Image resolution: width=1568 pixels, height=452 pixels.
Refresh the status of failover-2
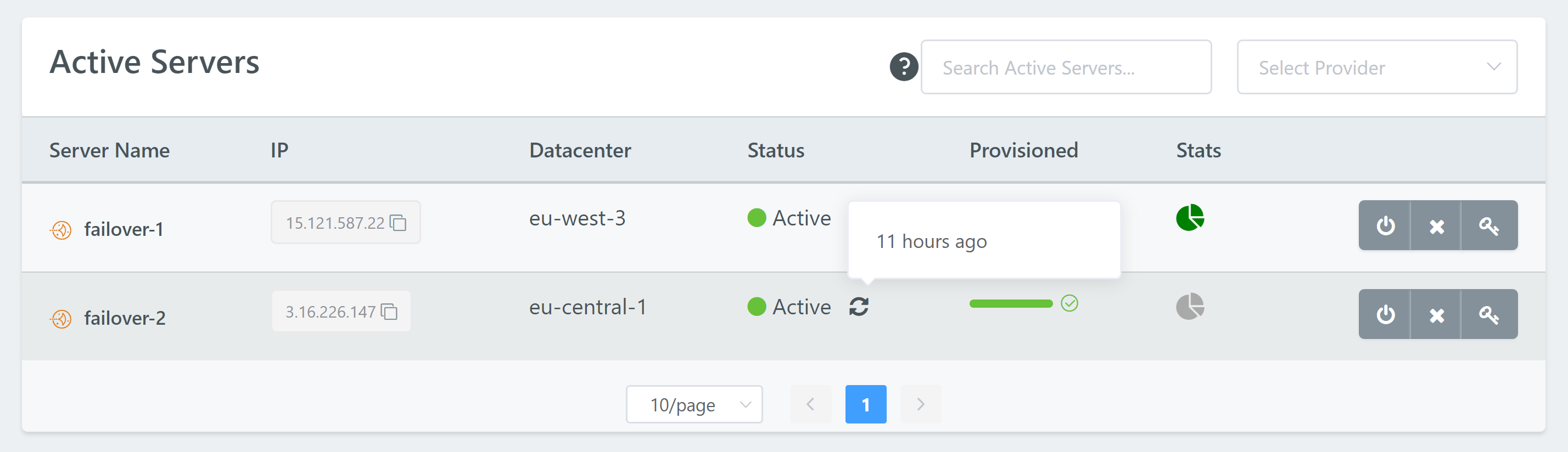tap(859, 307)
